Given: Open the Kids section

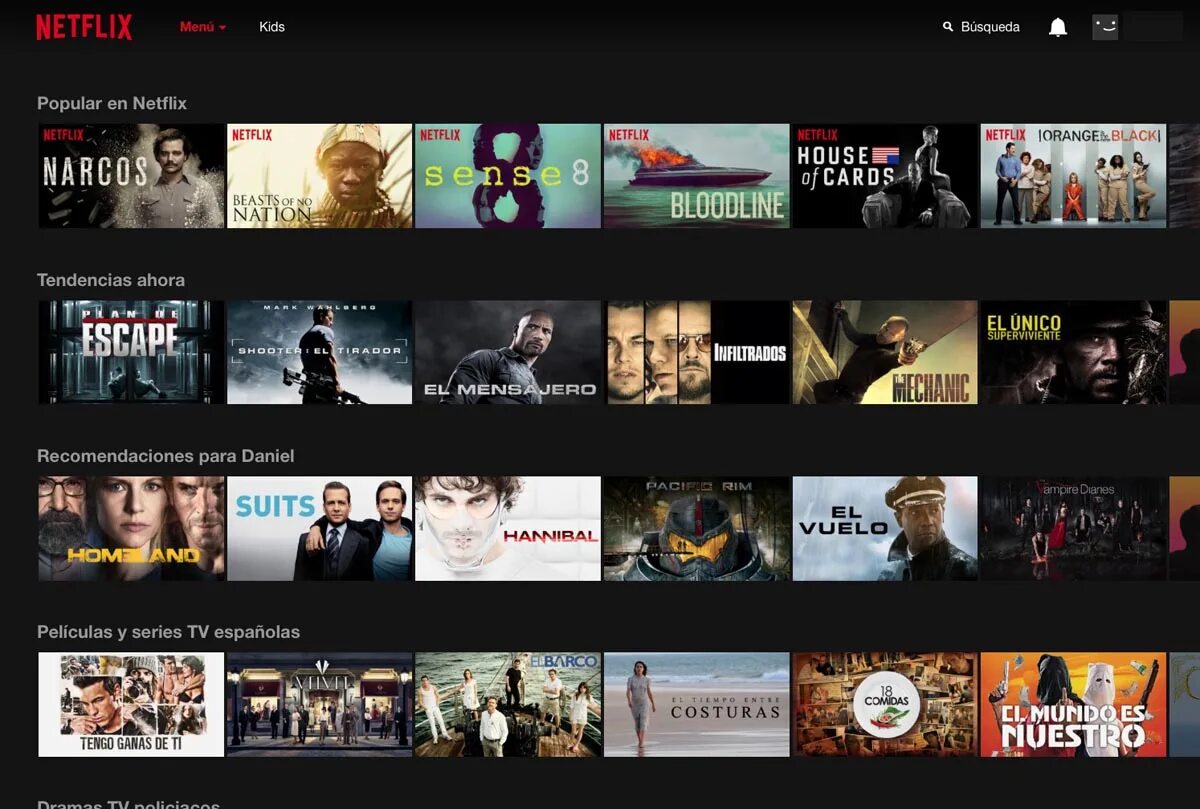Looking at the screenshot, I should 272,27.
